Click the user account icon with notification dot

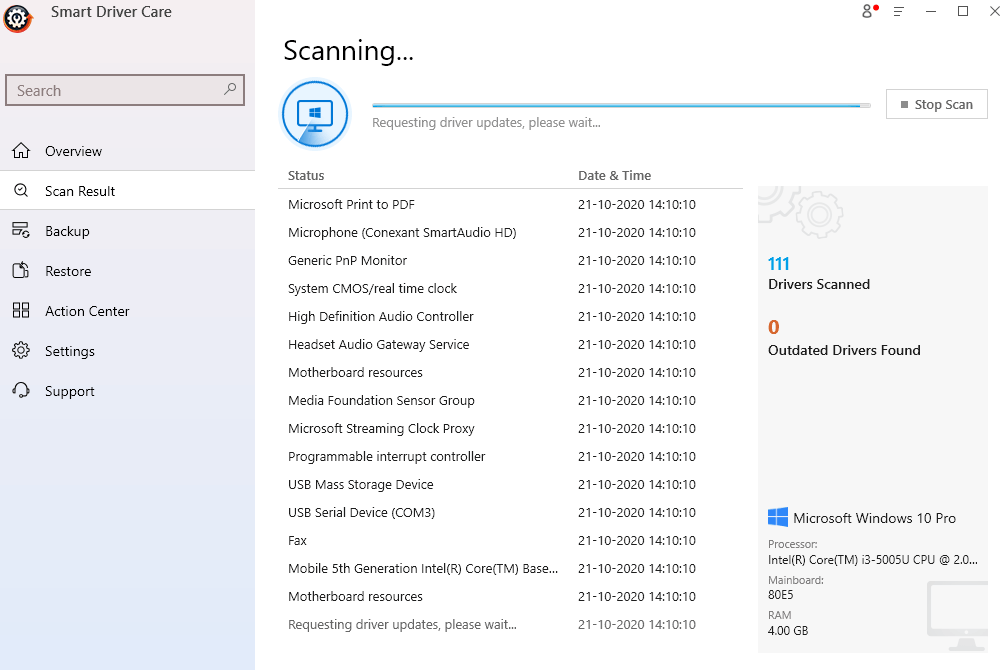[866, 11]
